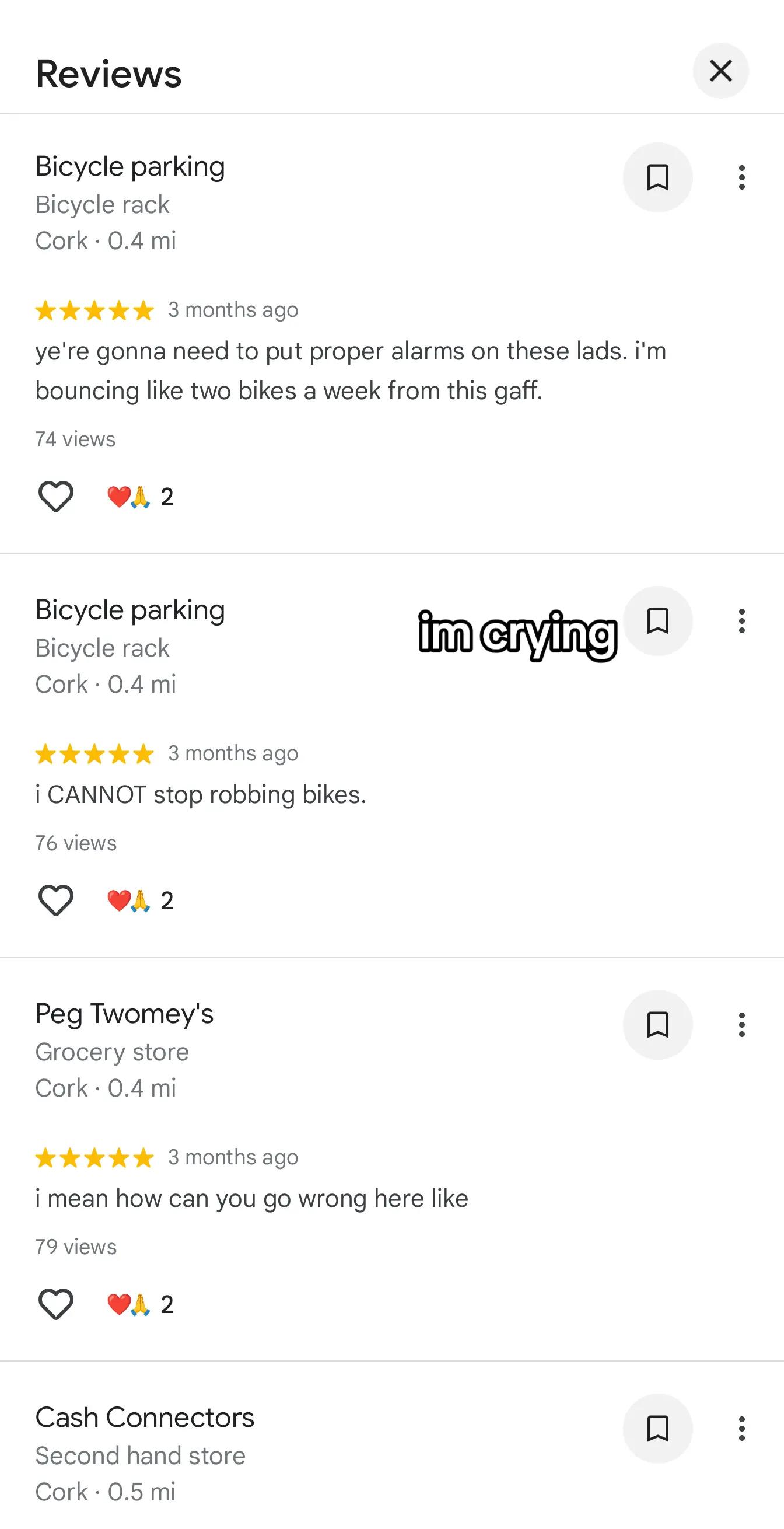The height and width of the screenshot is (1529, 784).
Task: Bookmark Peg Twomey's grocery store
Action: point(657,1024)
